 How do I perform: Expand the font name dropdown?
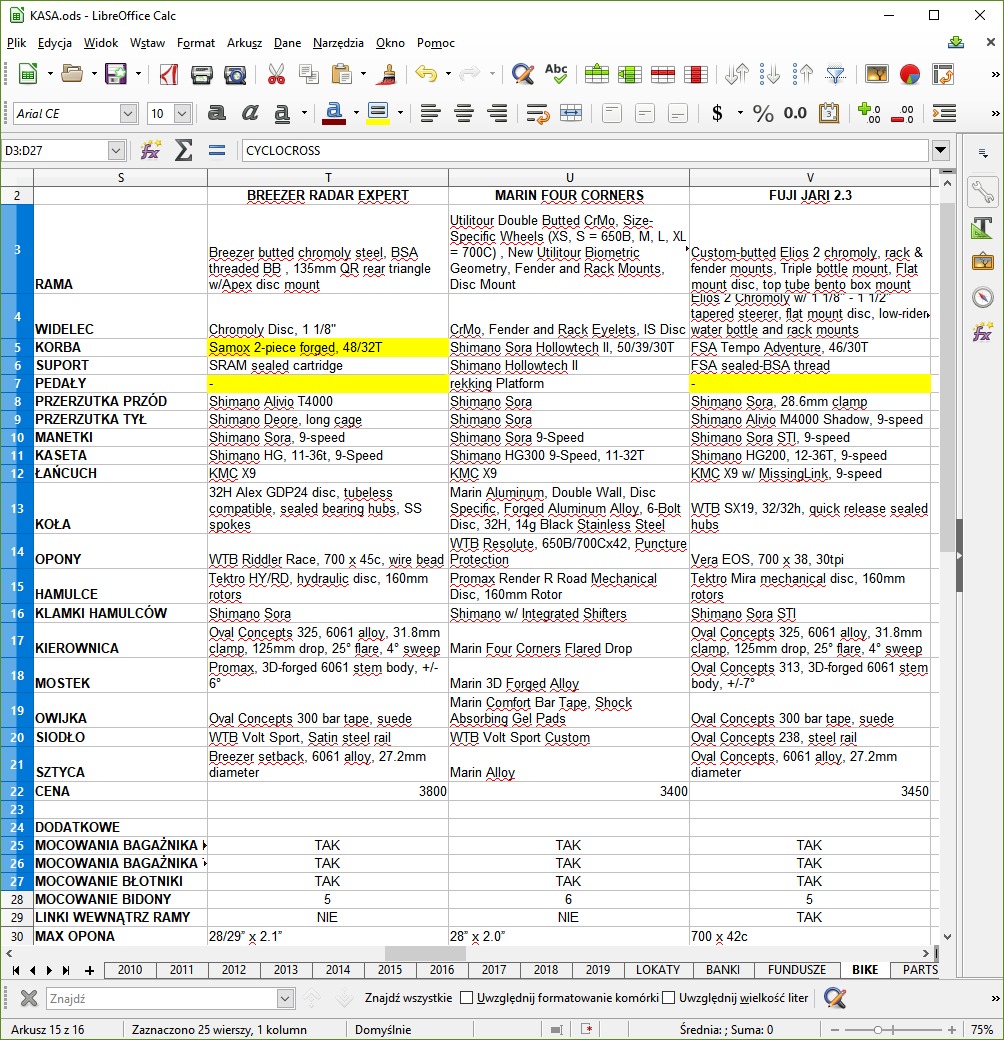tap(128, 113)
